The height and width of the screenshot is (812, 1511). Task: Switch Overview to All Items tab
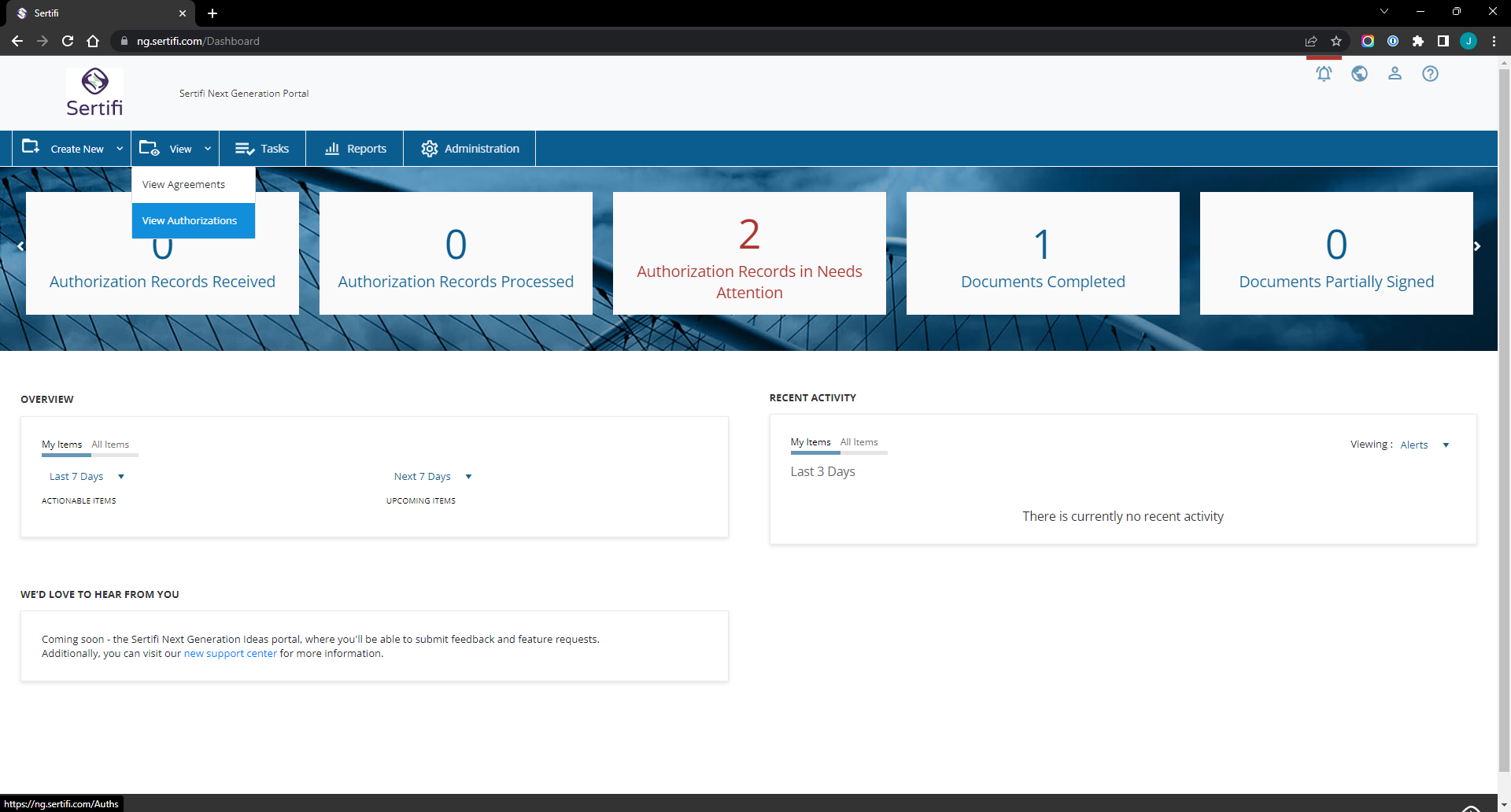[x=110, y=445]
